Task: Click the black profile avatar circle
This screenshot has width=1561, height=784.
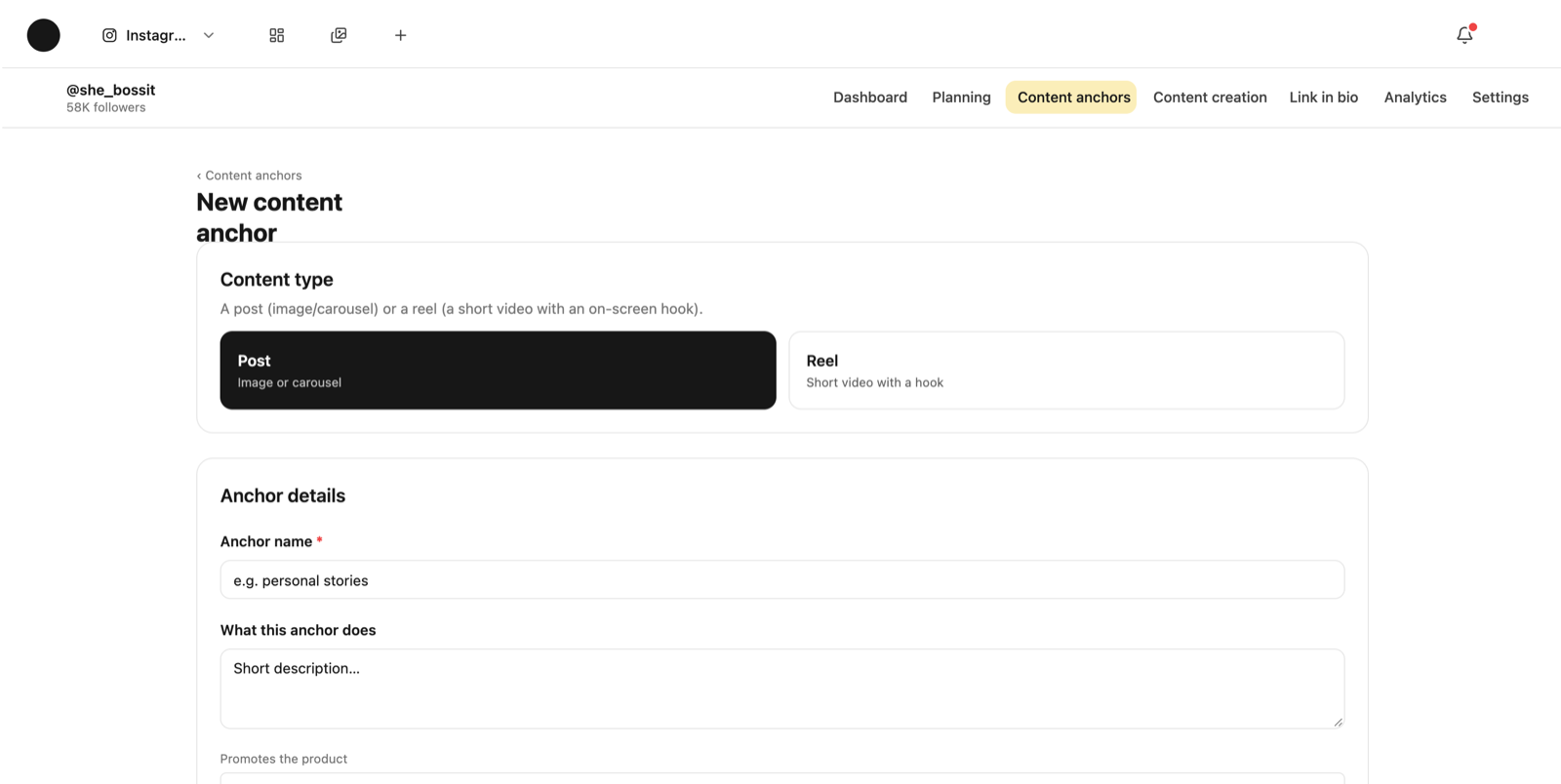Action: tap(43, 35)
